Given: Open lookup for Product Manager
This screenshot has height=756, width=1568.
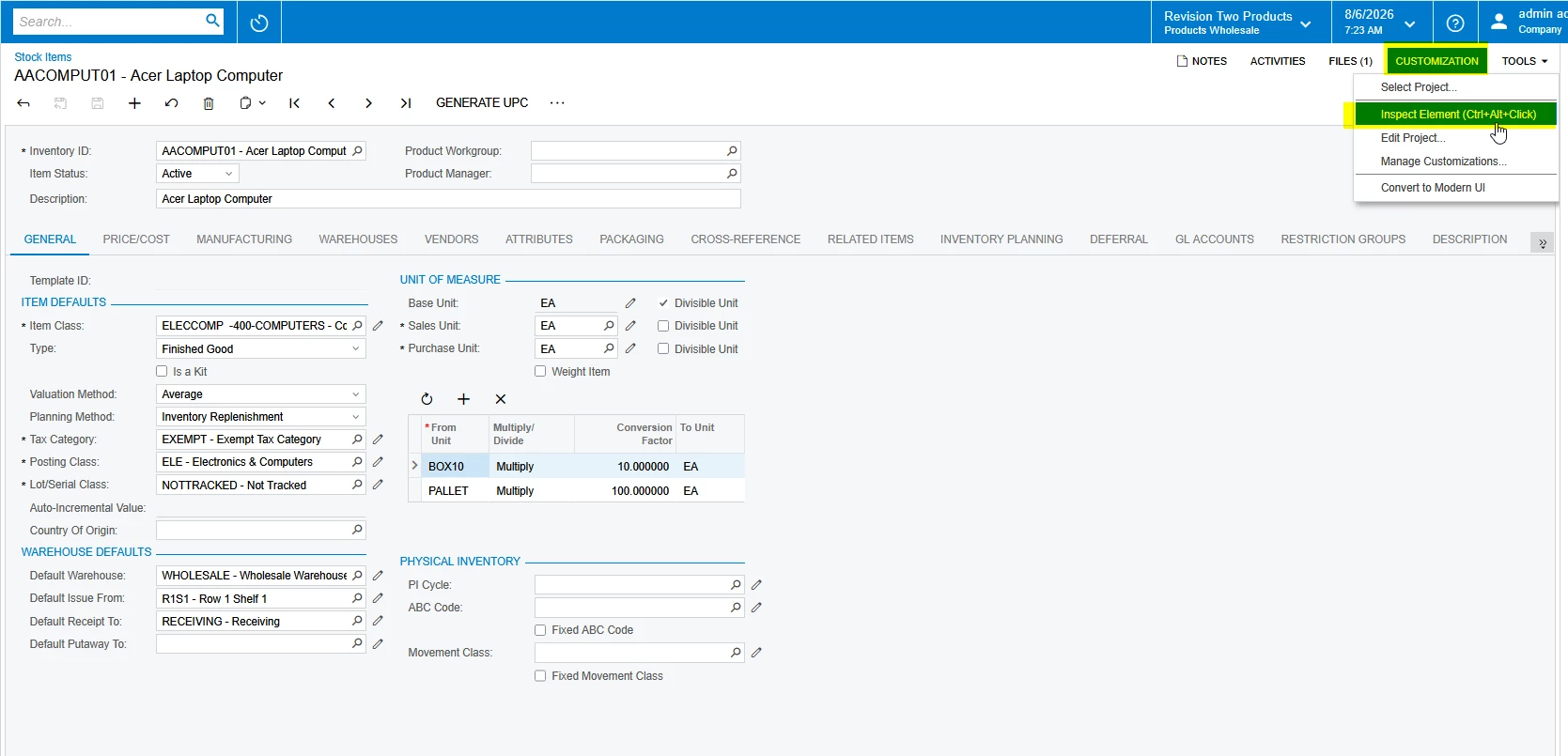Looking at the screenshot, I should [732, 174].
